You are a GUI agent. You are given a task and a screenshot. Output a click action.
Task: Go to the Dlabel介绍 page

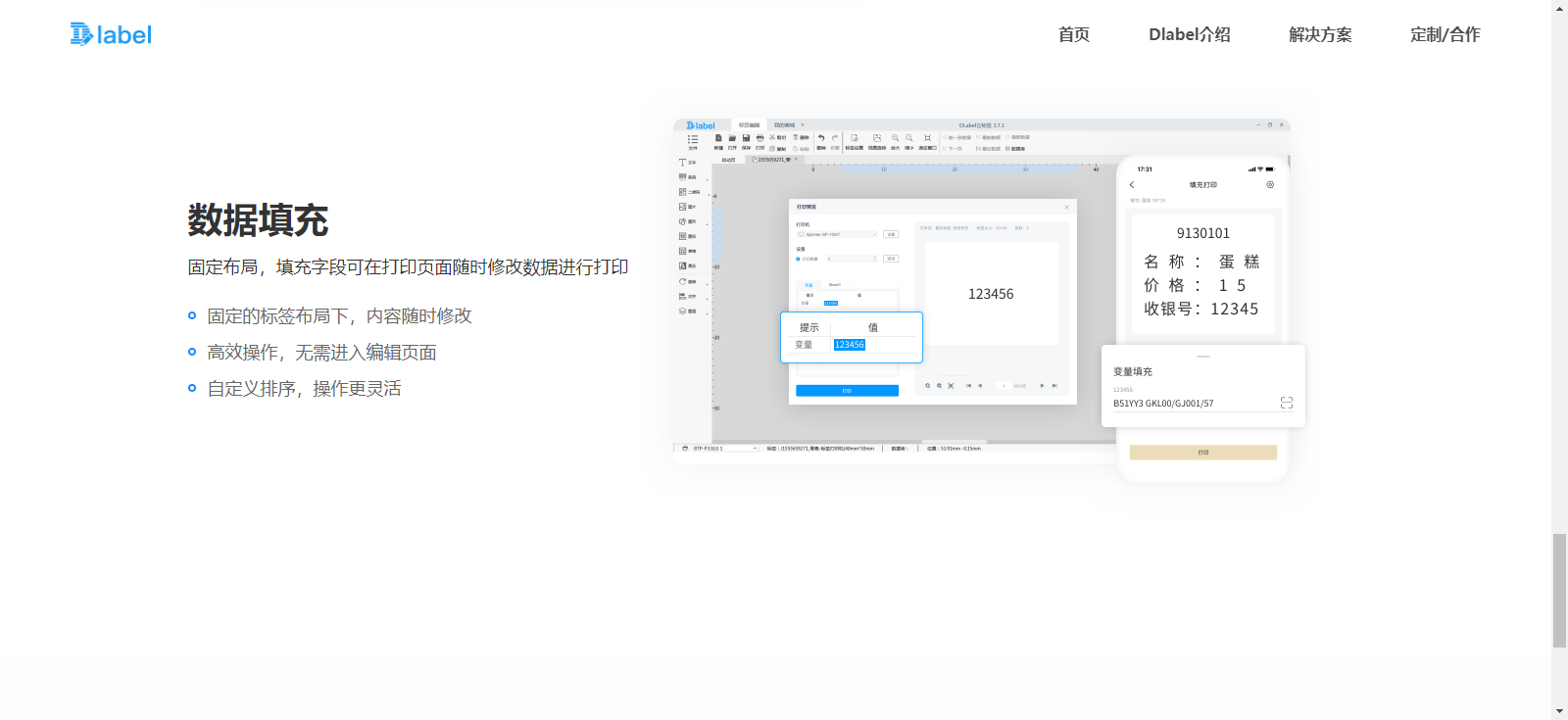(x=1190, y=34)
